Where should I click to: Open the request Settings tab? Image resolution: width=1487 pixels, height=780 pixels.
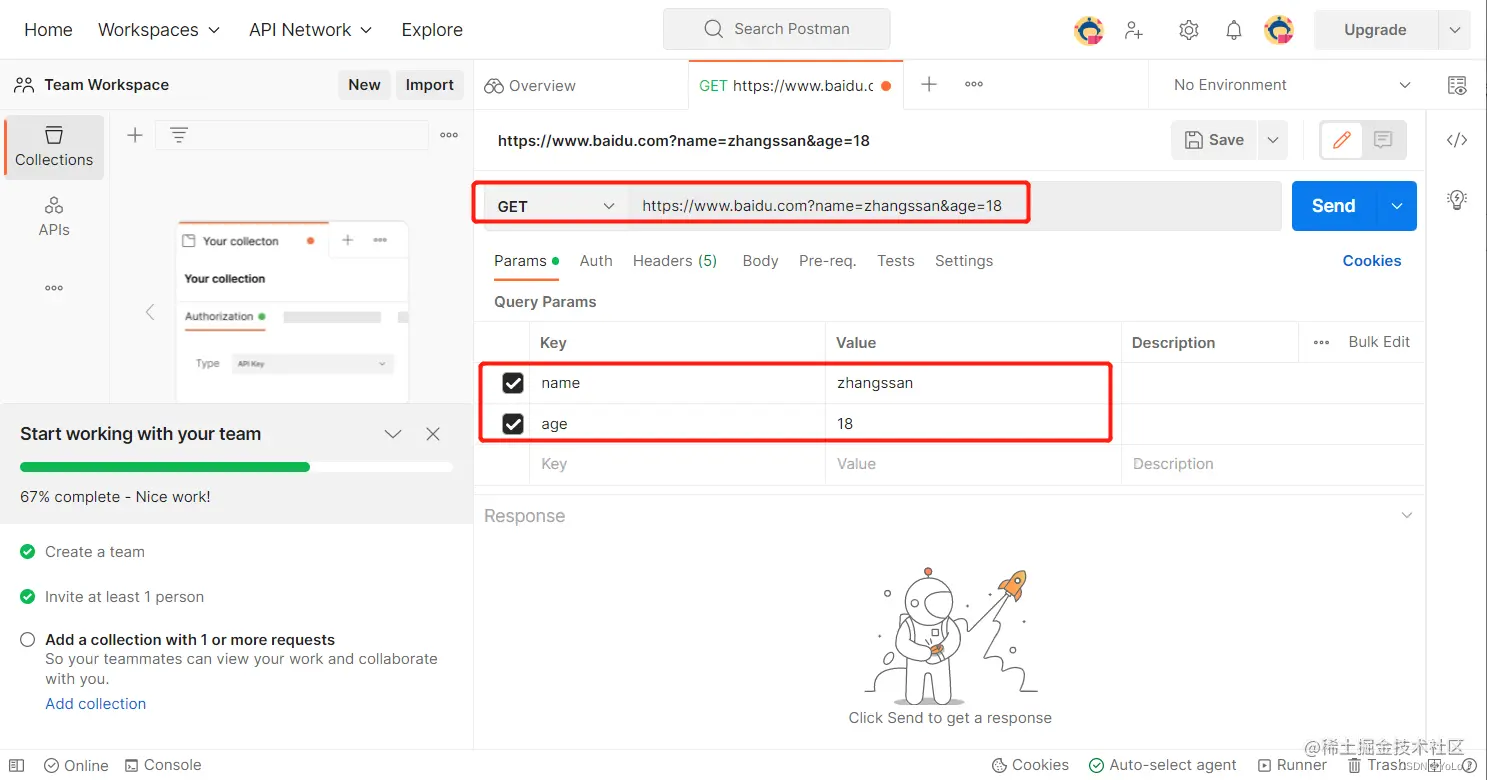point(964,261)
